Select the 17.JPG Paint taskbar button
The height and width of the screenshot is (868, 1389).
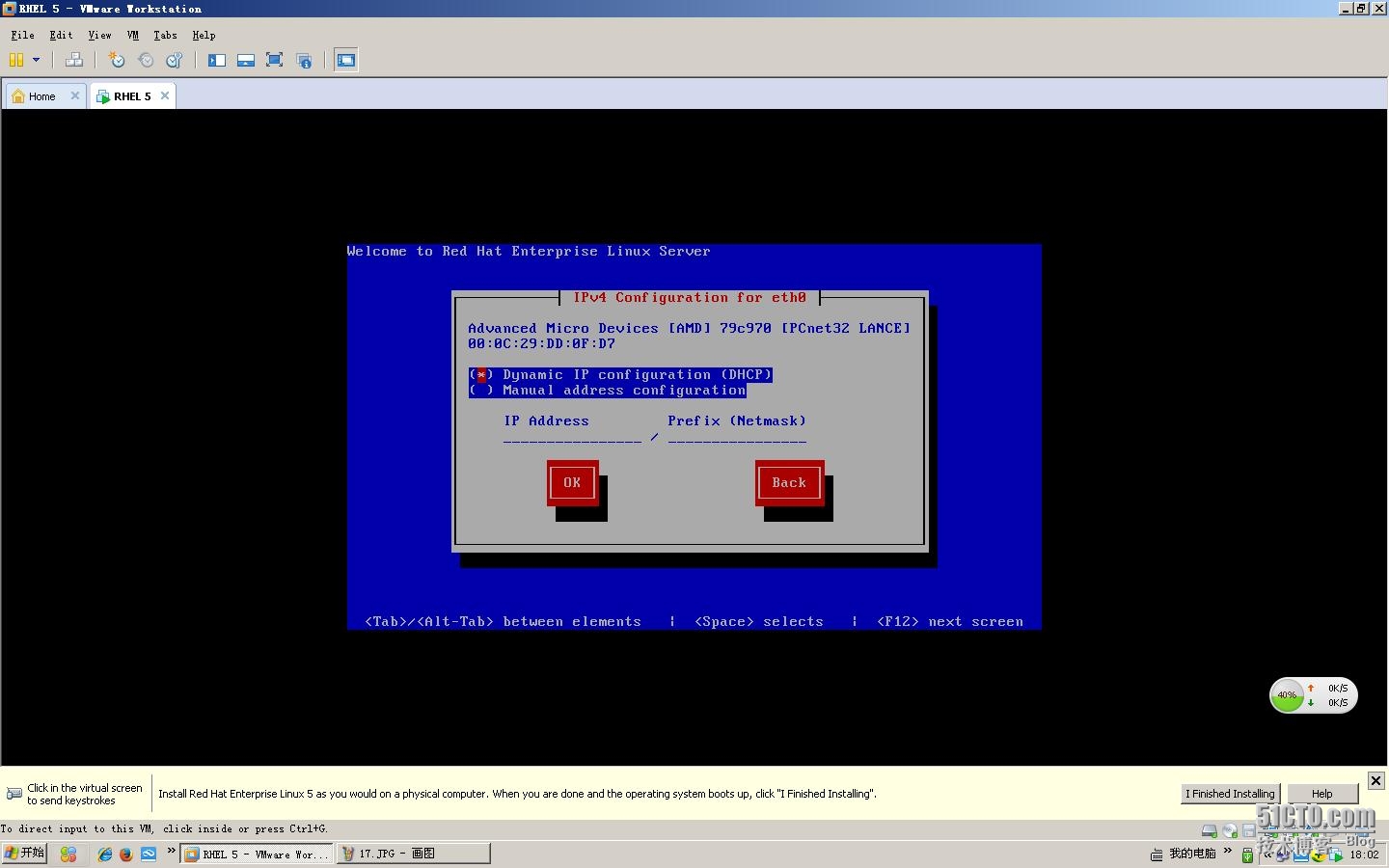coord(413,854)
